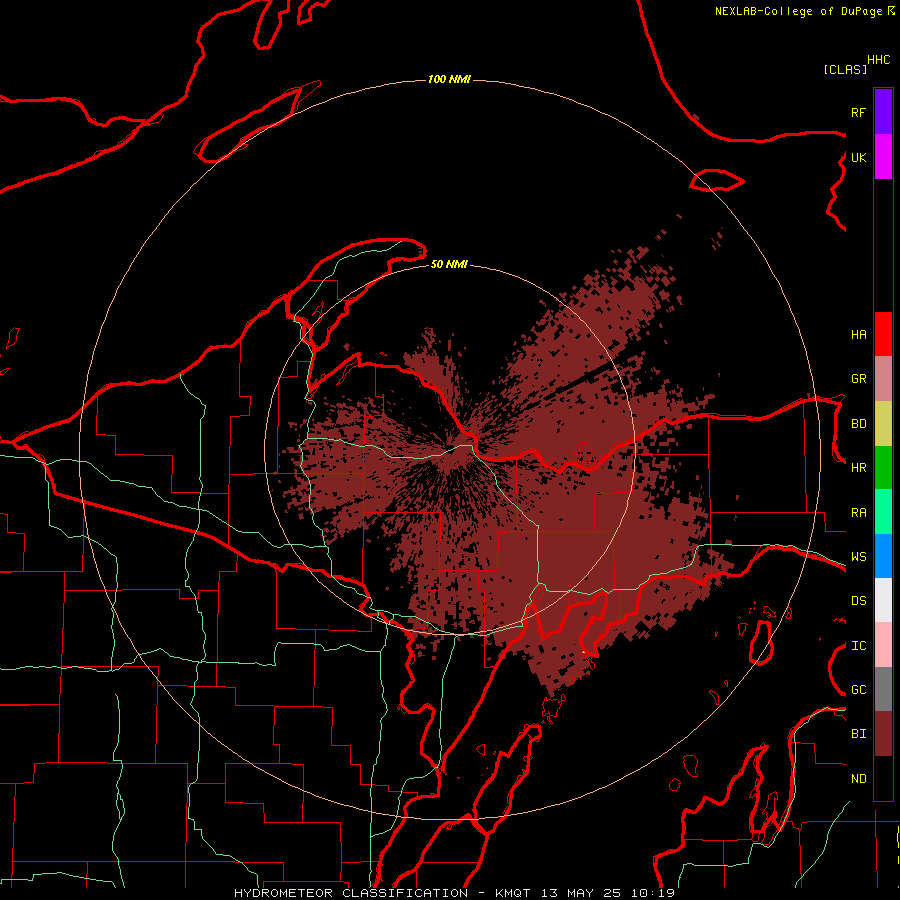Click the RF purple legend swatch
This screenshot has width=900, height=900.
click(883, 111)
